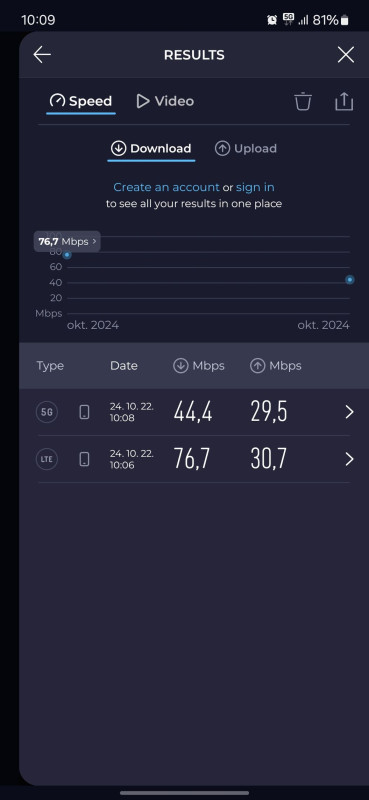Screen dimensions: 369x800
Task: Click the LTE connection type icon
Action: pos(46,460)
